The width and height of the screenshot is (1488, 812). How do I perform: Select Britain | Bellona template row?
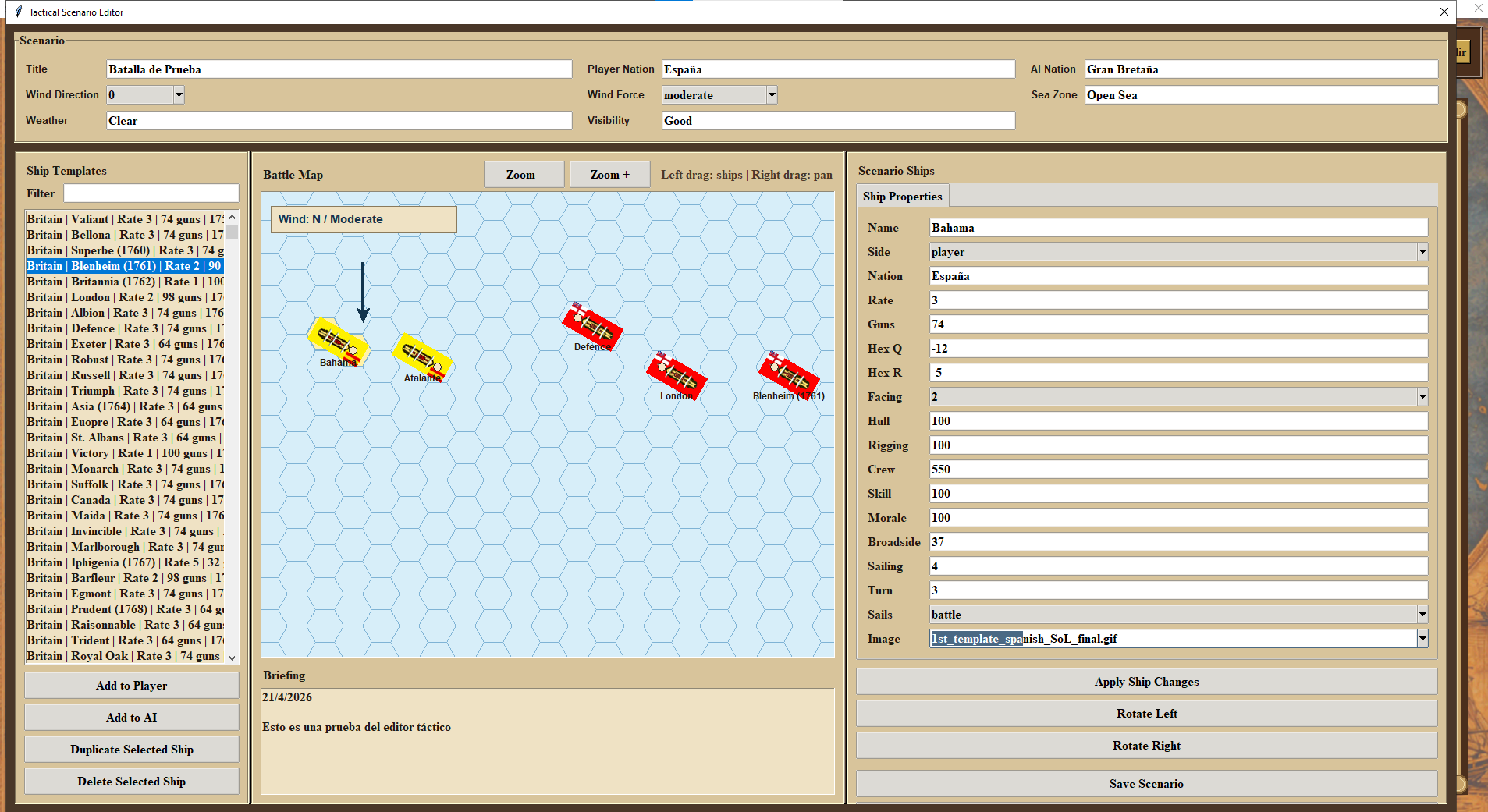click(125, 235)
